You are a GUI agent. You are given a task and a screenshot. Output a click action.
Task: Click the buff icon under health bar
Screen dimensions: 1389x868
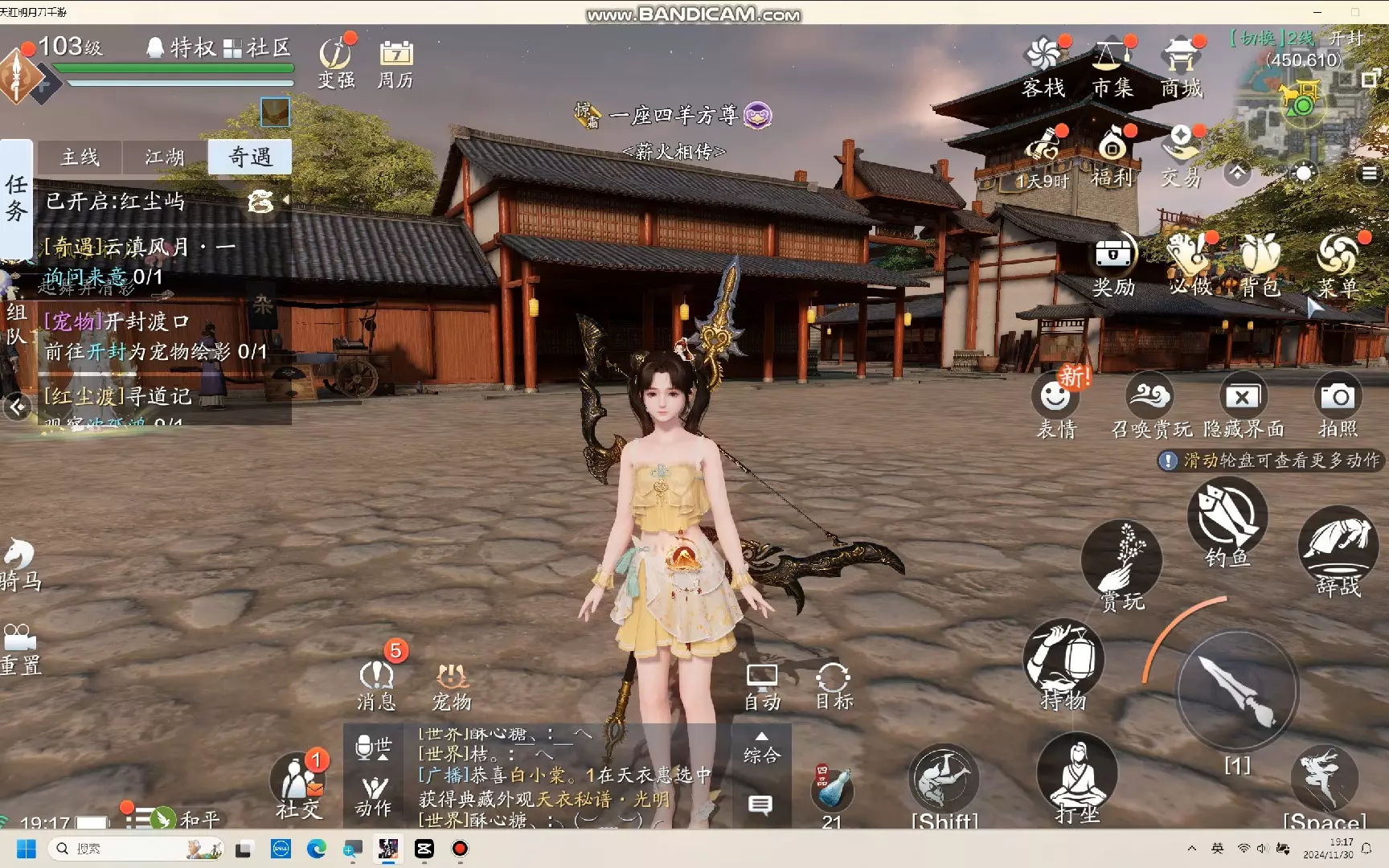tap(275, 112)
